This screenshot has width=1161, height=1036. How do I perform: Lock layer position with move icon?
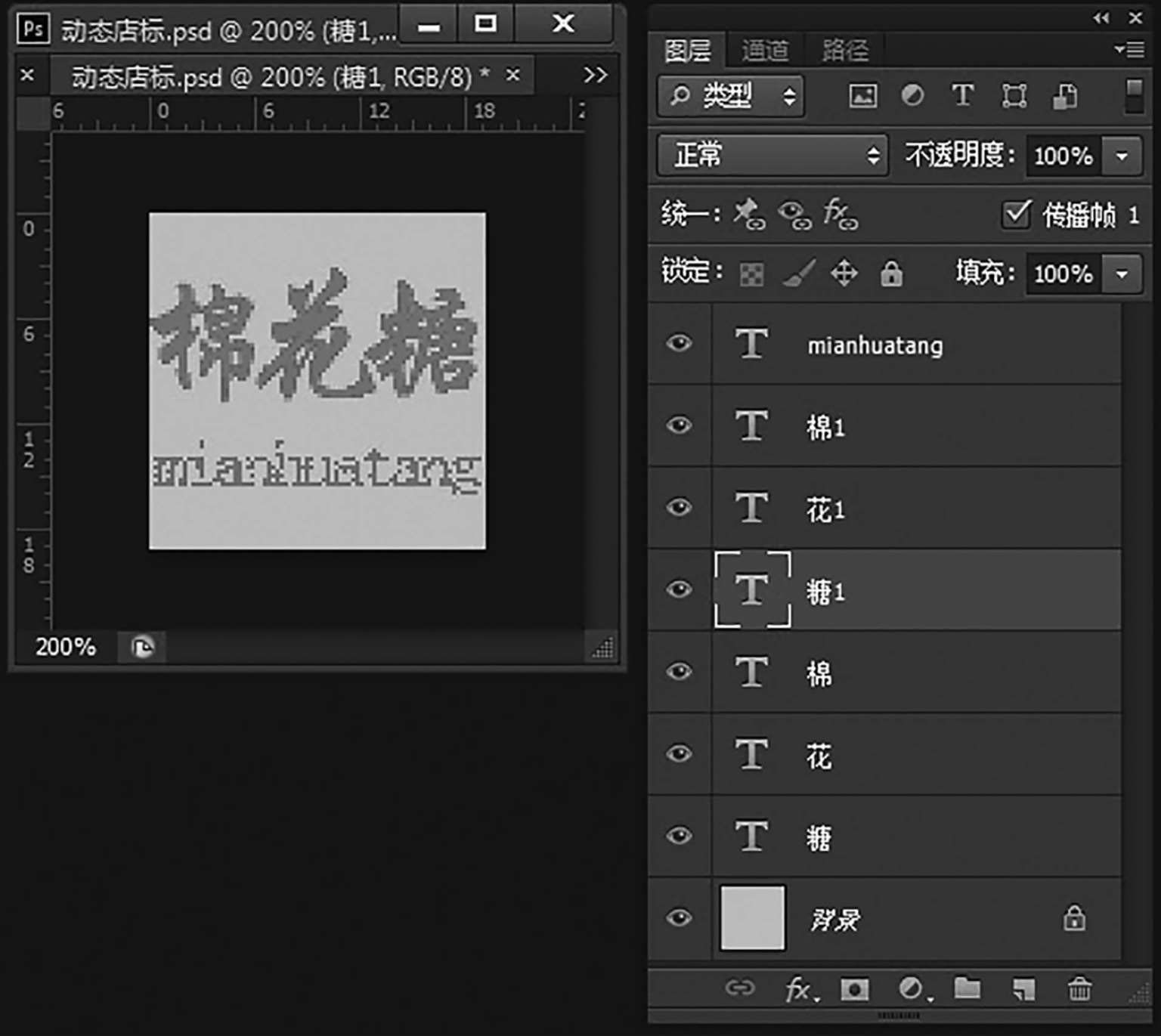844,274
